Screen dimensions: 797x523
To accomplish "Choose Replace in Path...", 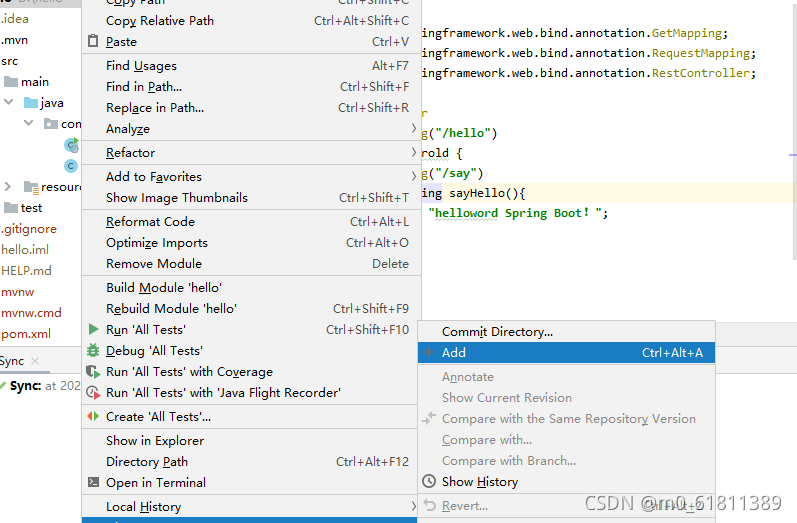I will [x=251, y=108].
